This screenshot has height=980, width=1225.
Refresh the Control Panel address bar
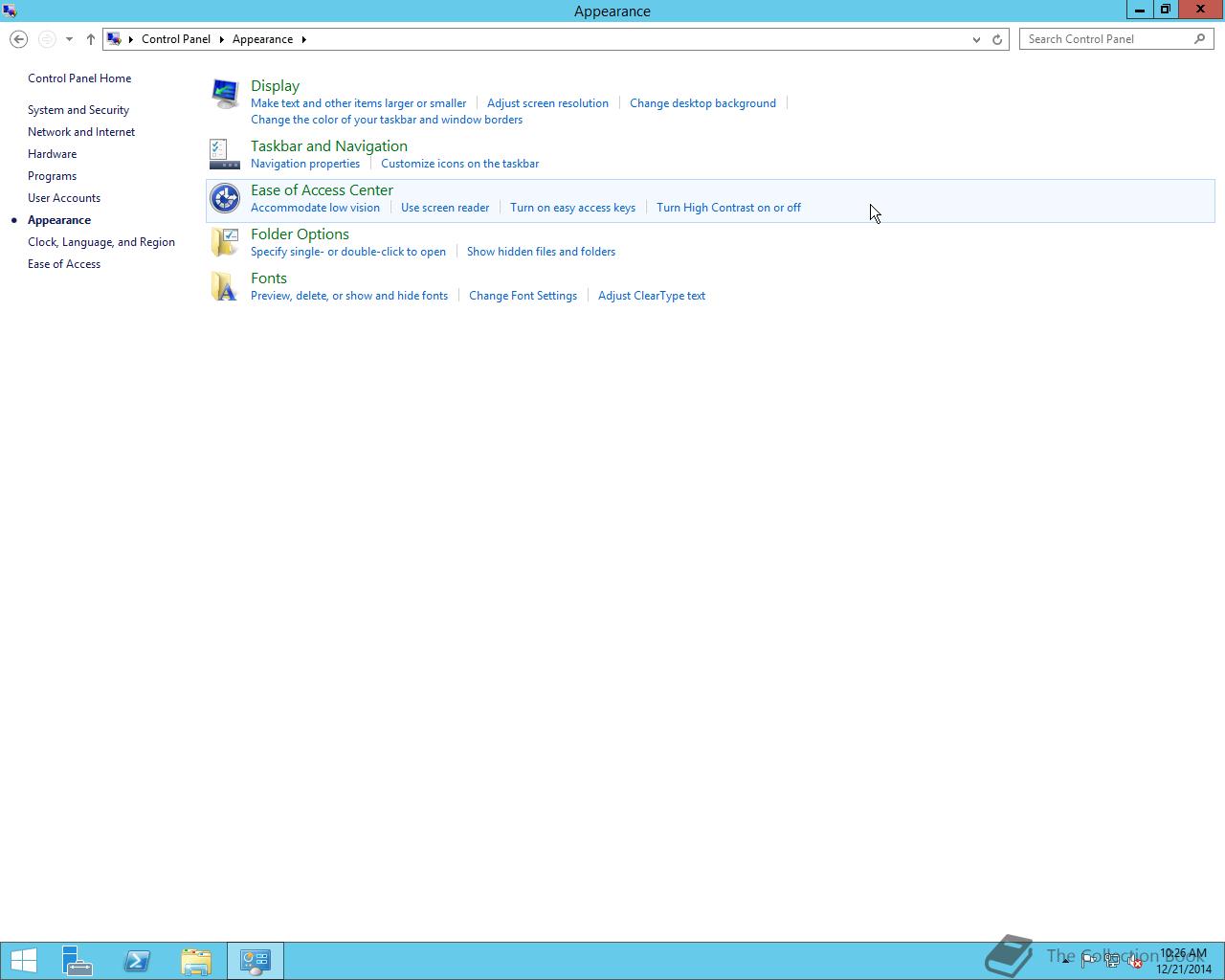[x=997, y=39]
